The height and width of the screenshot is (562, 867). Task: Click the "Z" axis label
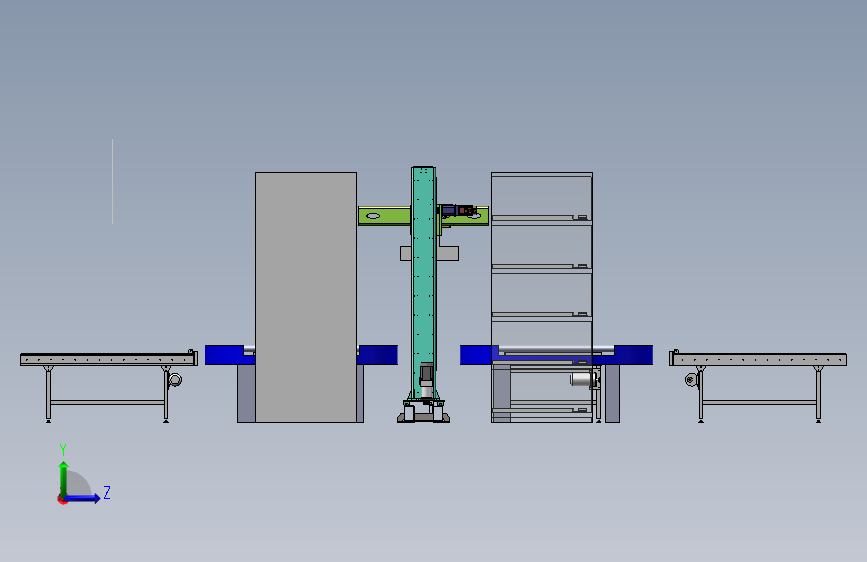[x=107, y=492]
